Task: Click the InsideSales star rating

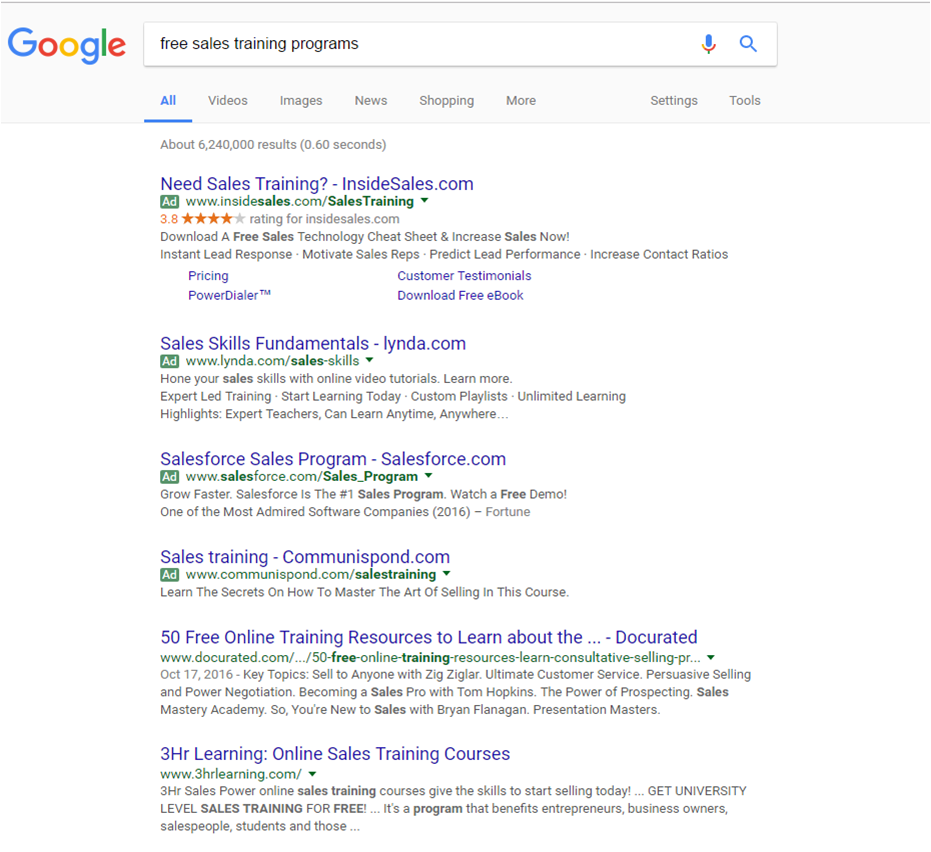Action: point(211,219)
